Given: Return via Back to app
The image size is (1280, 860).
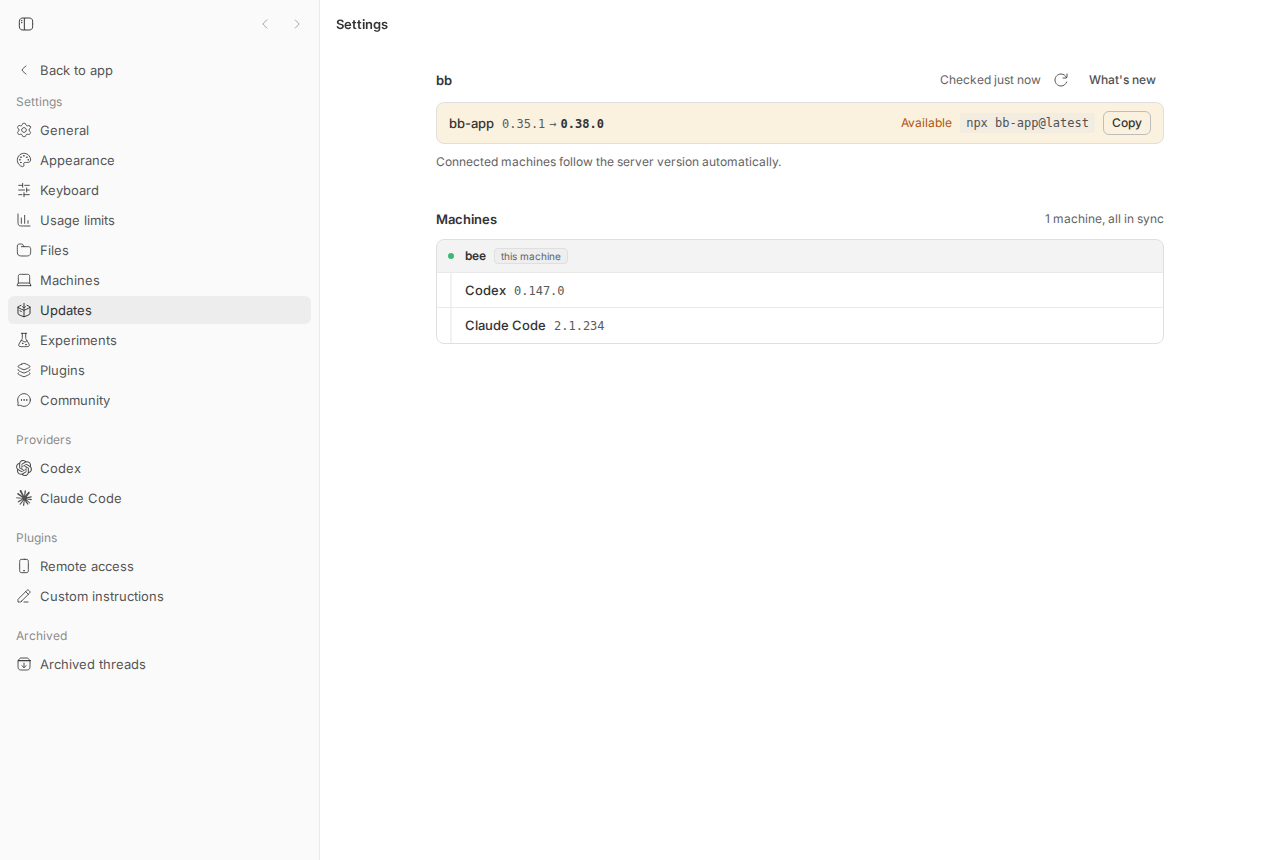Looking at the screenshot, I should click(x=159, y=70).
